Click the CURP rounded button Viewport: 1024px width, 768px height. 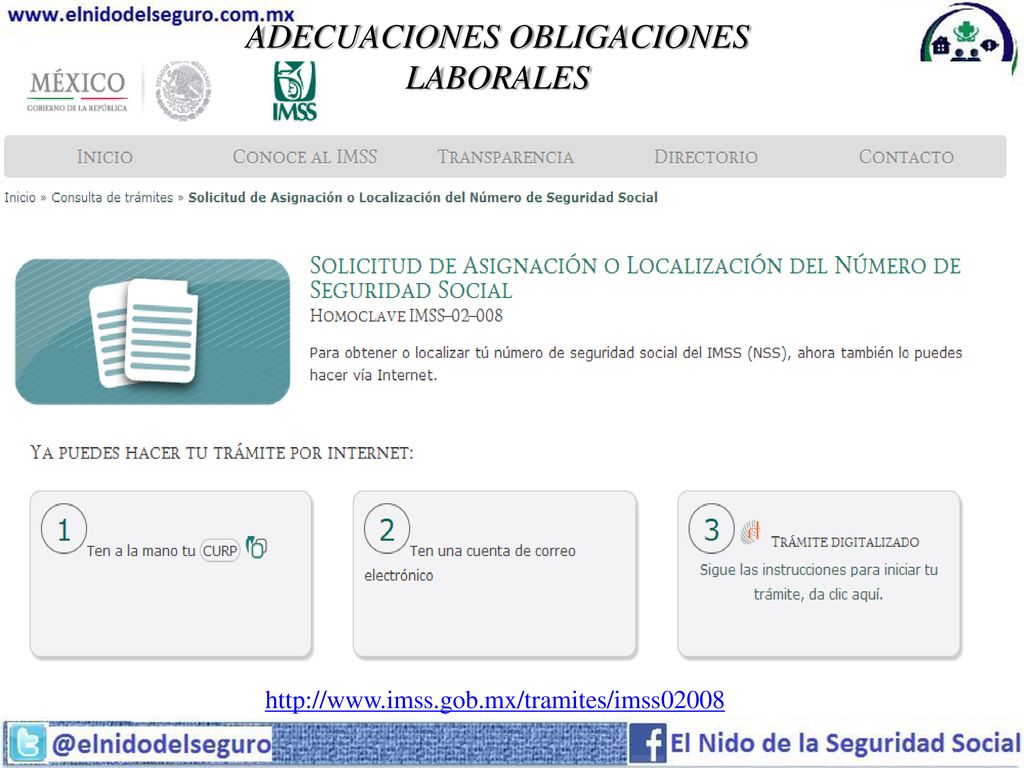coord(220,551)
